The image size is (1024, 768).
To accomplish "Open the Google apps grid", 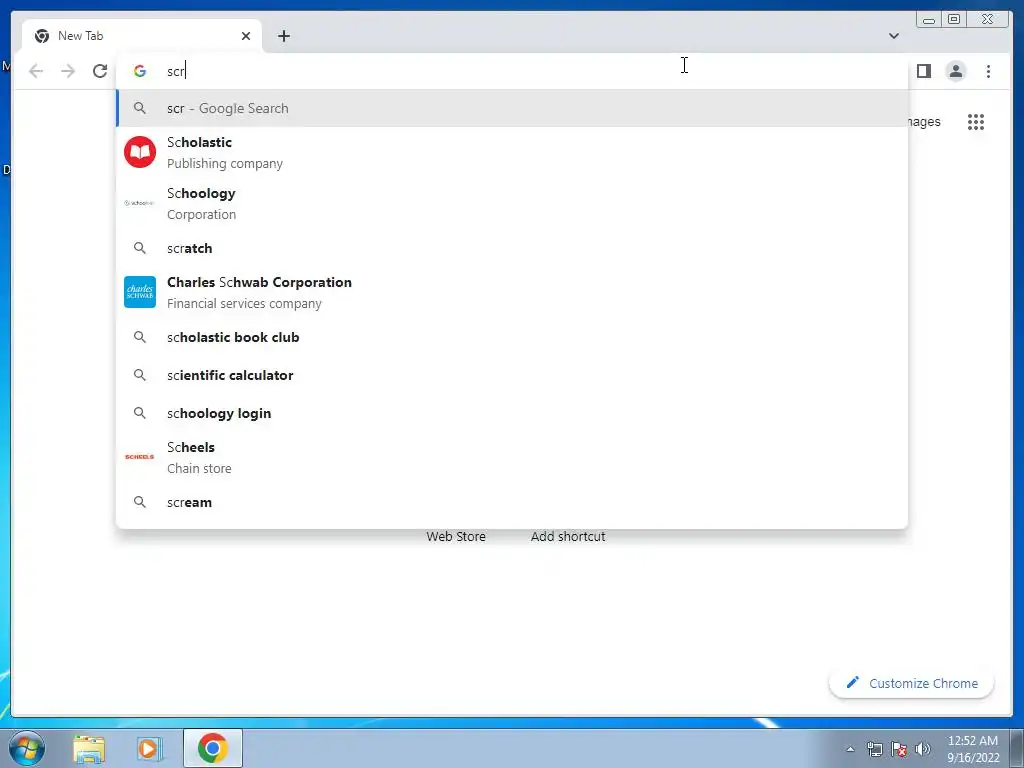I will [x=976, y=121].
